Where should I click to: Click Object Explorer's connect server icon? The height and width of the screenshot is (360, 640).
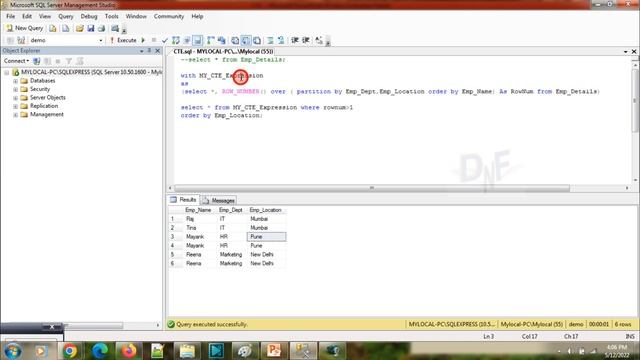37,61
